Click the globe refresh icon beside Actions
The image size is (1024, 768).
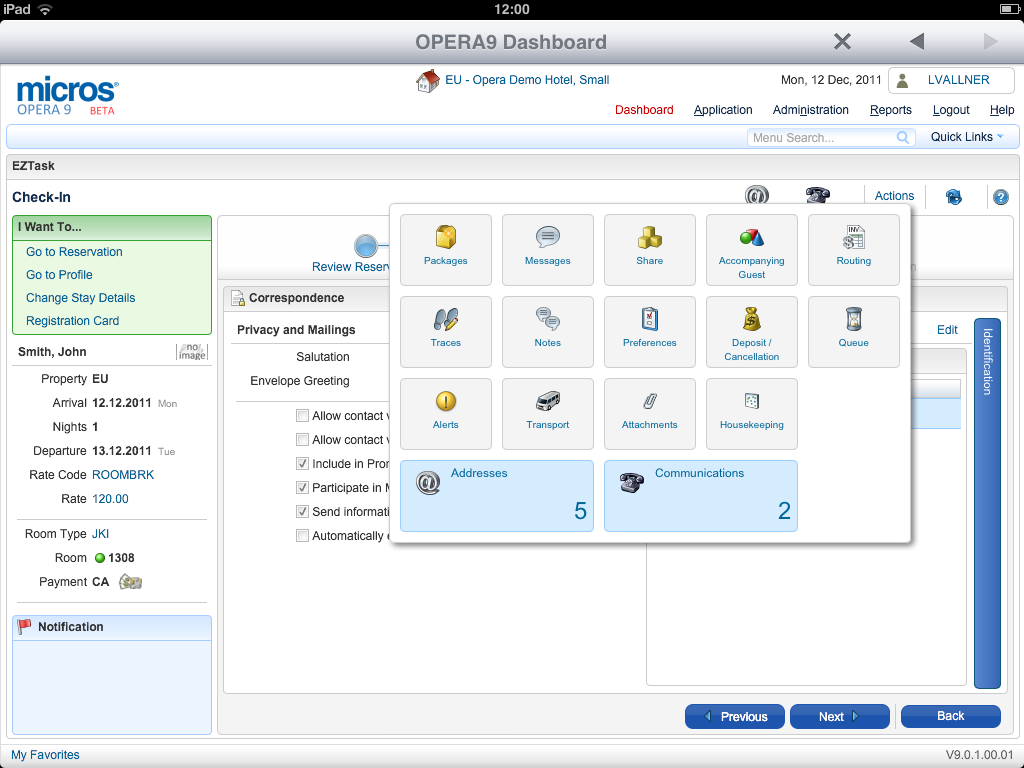pos(953,197)
